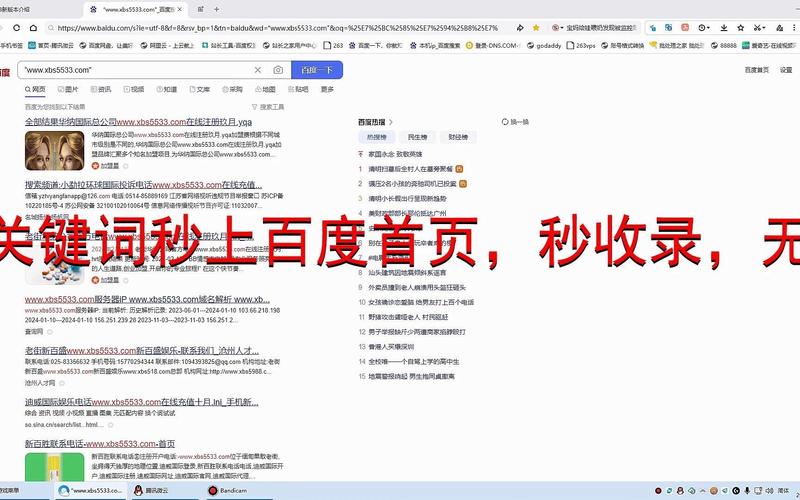The width and height of the screenshot is (800, 500).
Task: Close the xbs5533 Baidu tab
Action: tap(180, 9)
